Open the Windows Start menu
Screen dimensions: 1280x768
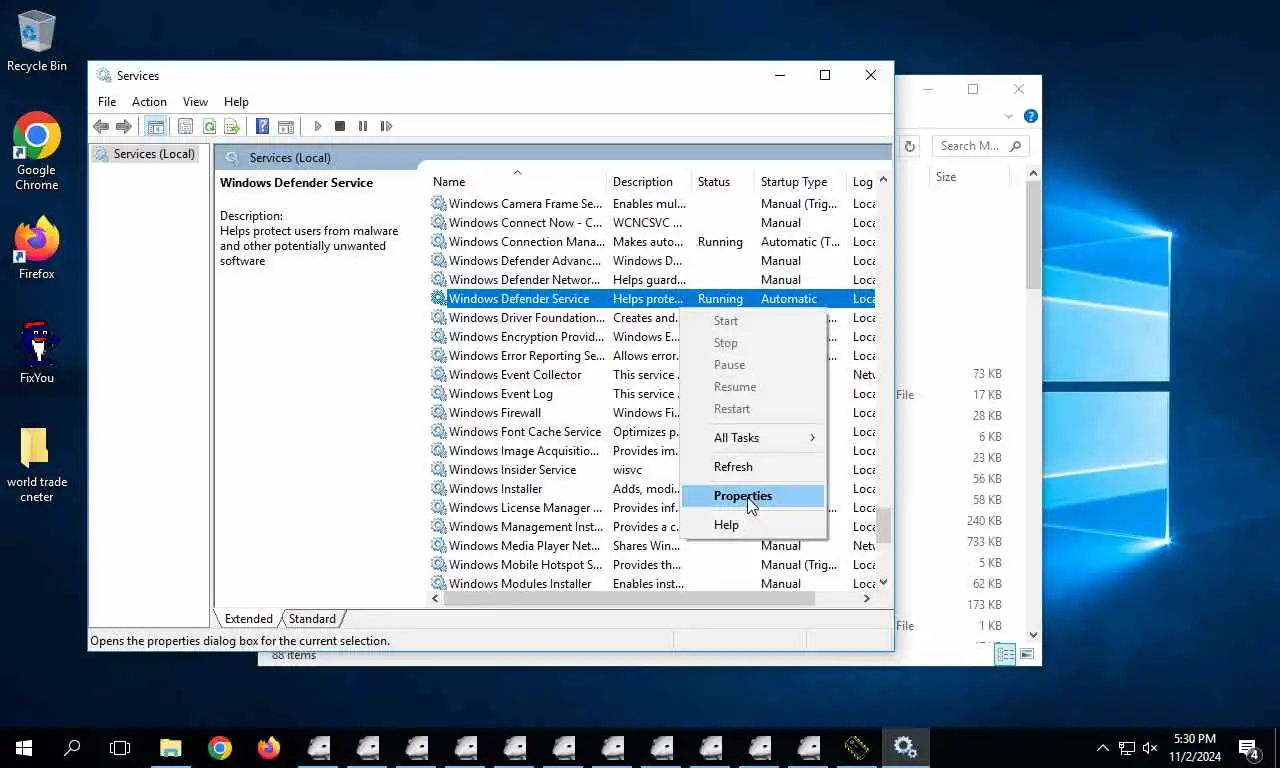24,748
